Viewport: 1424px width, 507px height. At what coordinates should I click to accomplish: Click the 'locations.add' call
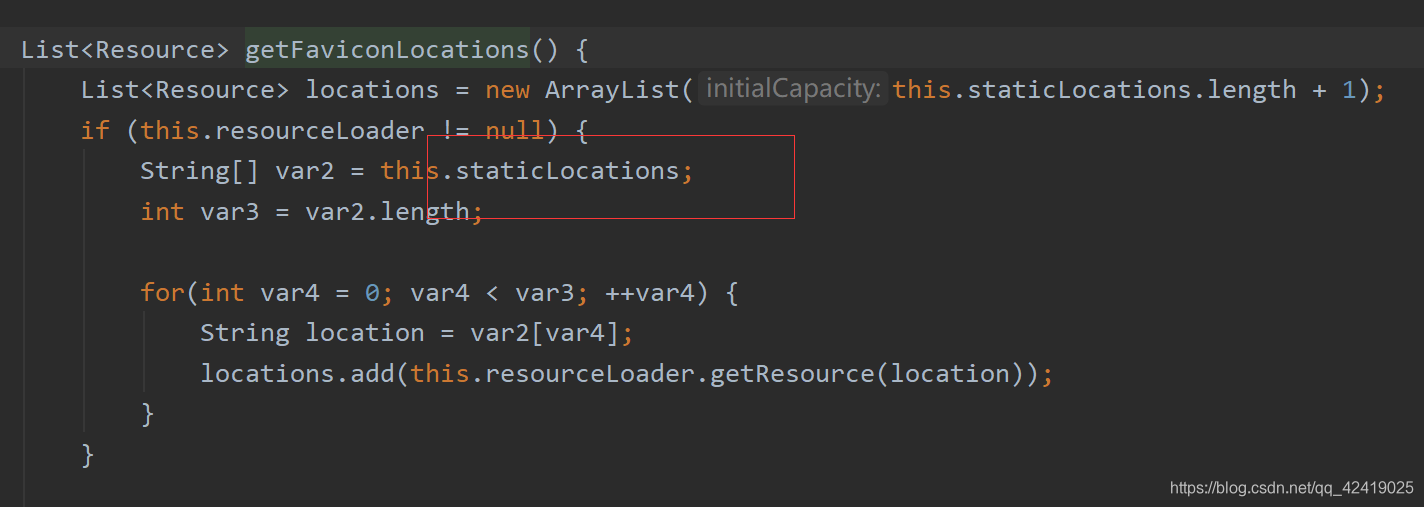(x=297, y=374)
